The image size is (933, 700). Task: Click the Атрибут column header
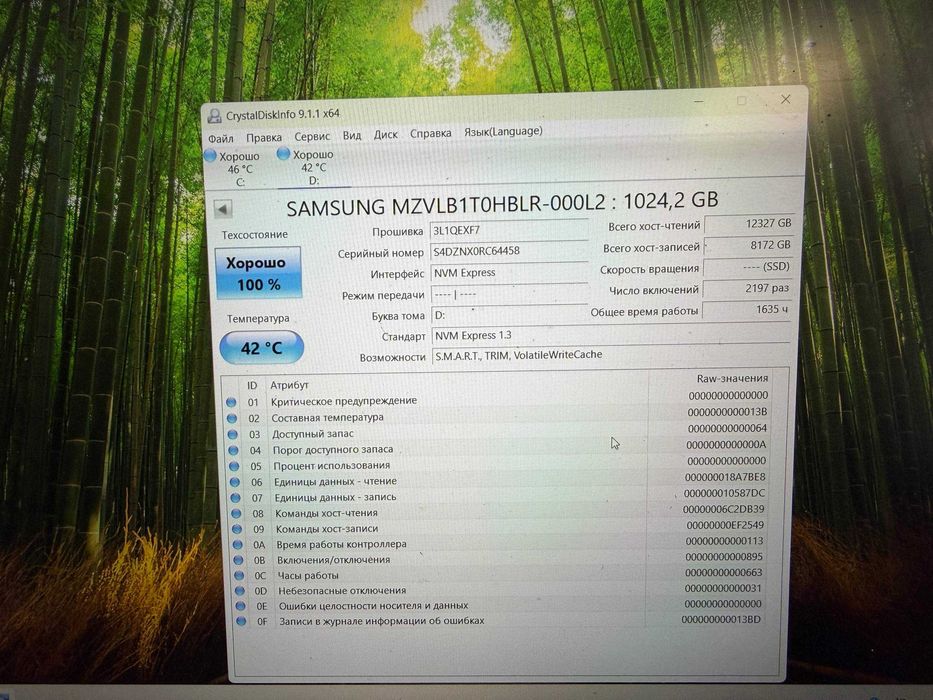[x=289, y=385]
